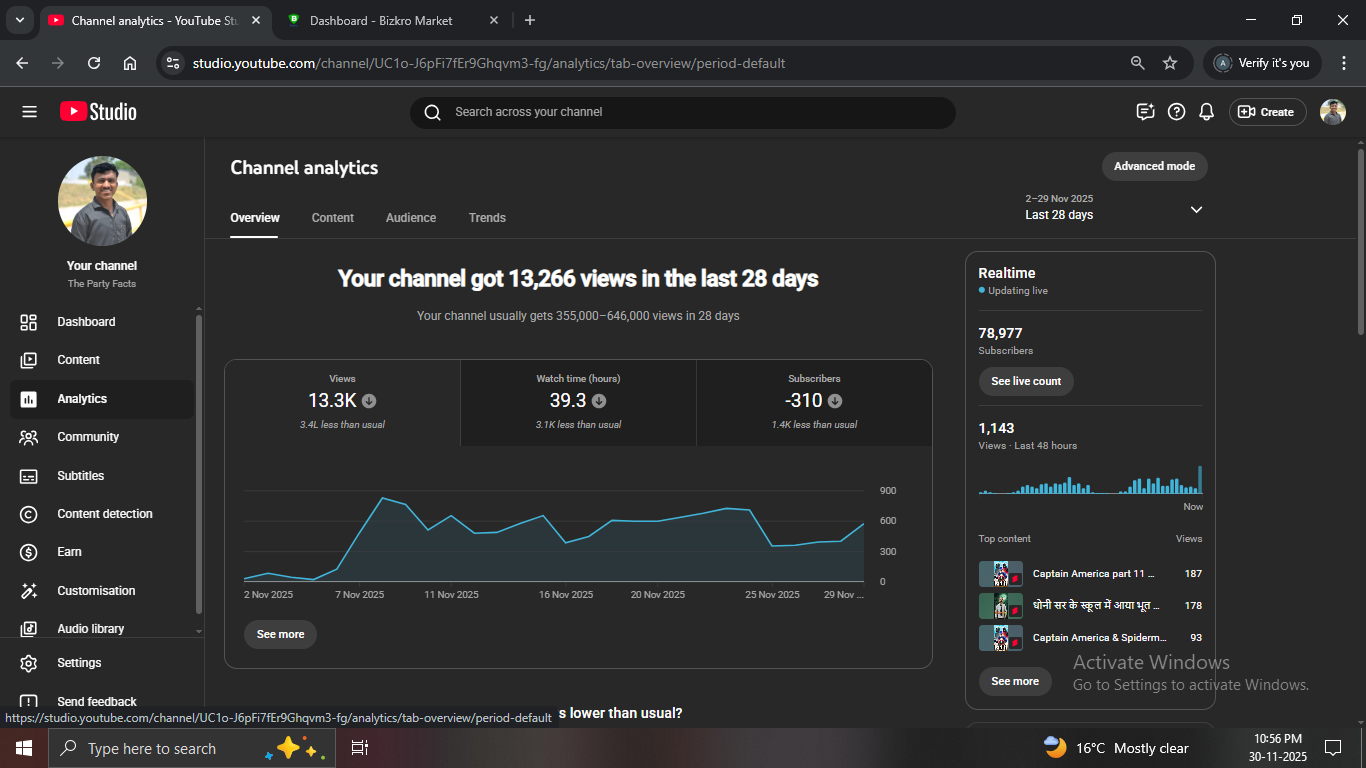Click the See live count button
1366x768 pixels.
click(1026, 381)
